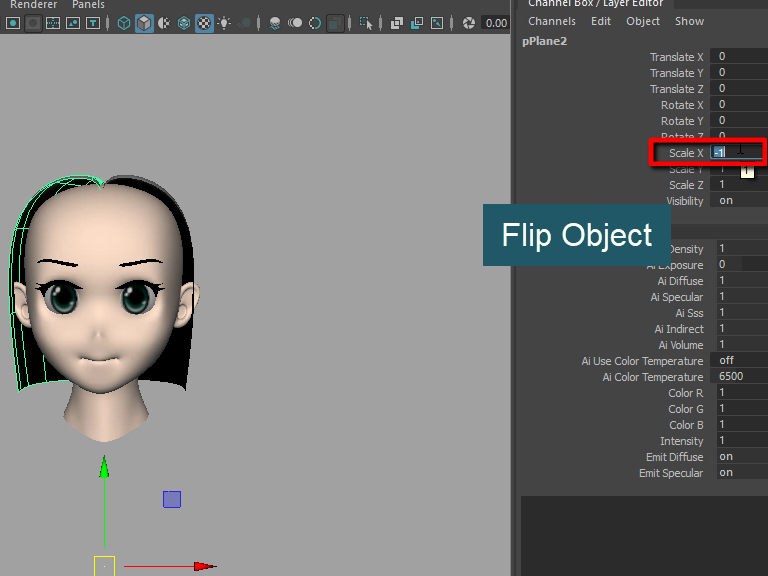The image size is (768, 576).
Task: Select the pPlane2 object name
Action: [x=546, y=41]
